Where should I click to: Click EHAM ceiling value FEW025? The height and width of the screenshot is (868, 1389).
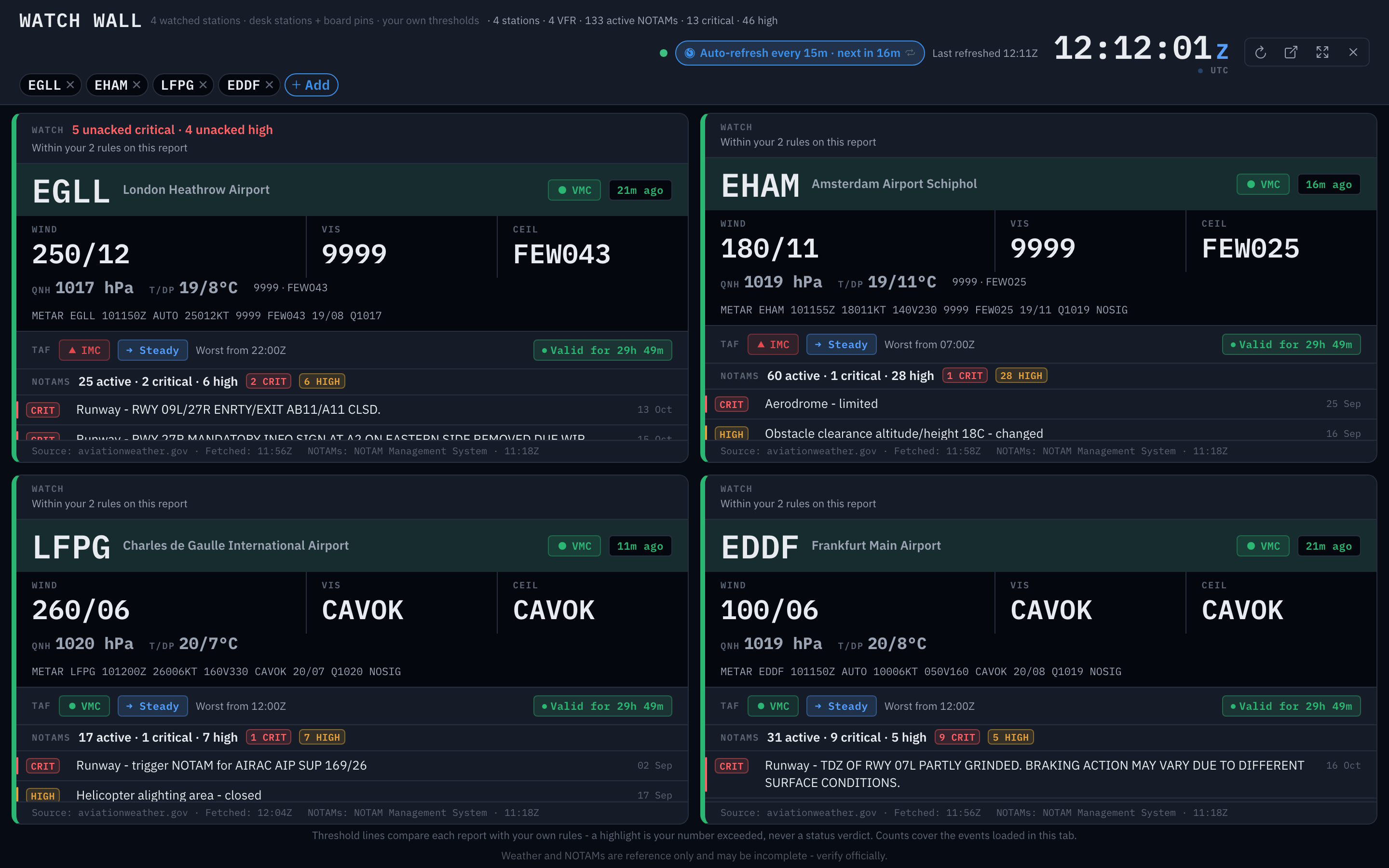(1251, 248)
